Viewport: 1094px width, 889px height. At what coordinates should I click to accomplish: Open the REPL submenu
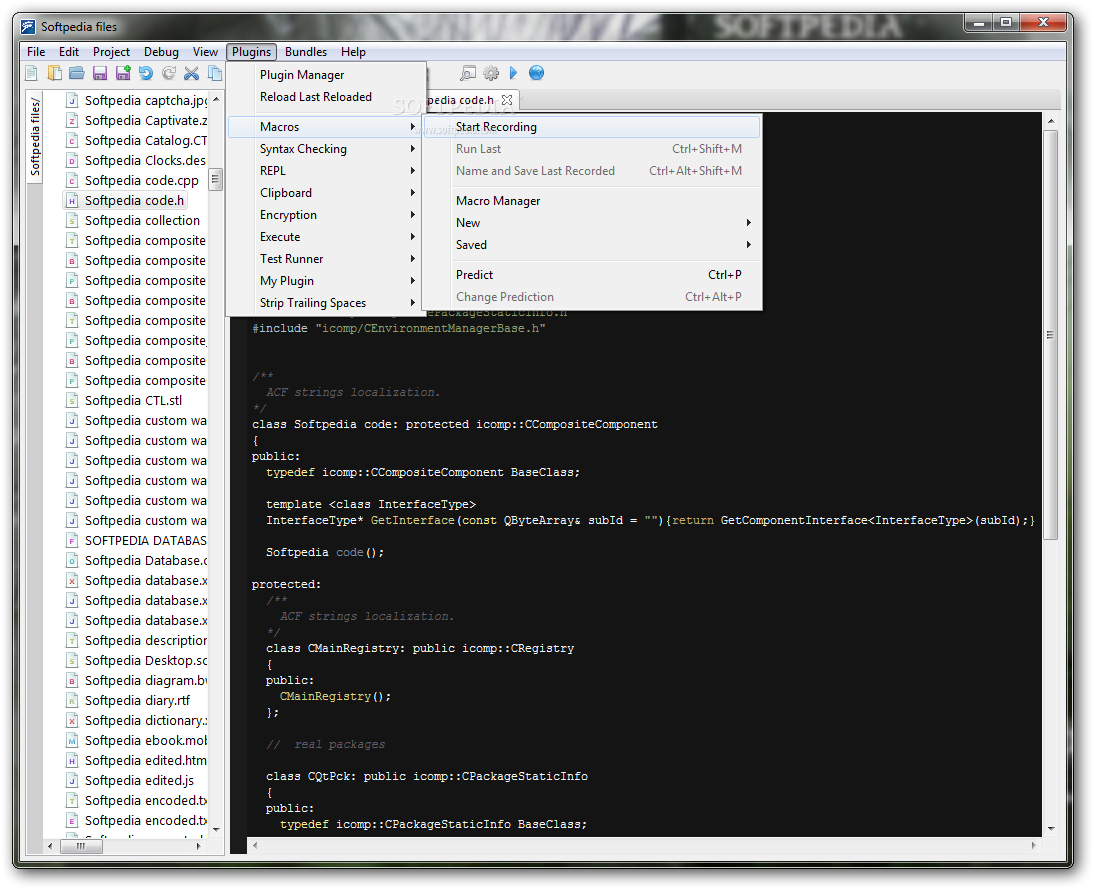(325, 171)
